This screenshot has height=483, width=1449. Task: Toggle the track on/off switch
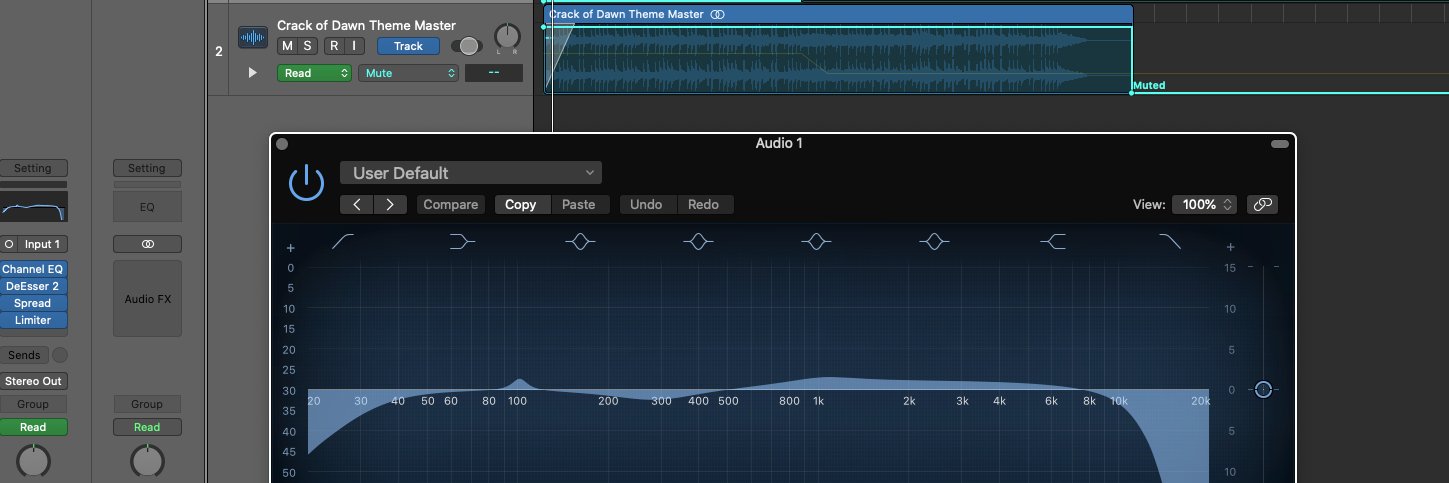click(466, 46)
